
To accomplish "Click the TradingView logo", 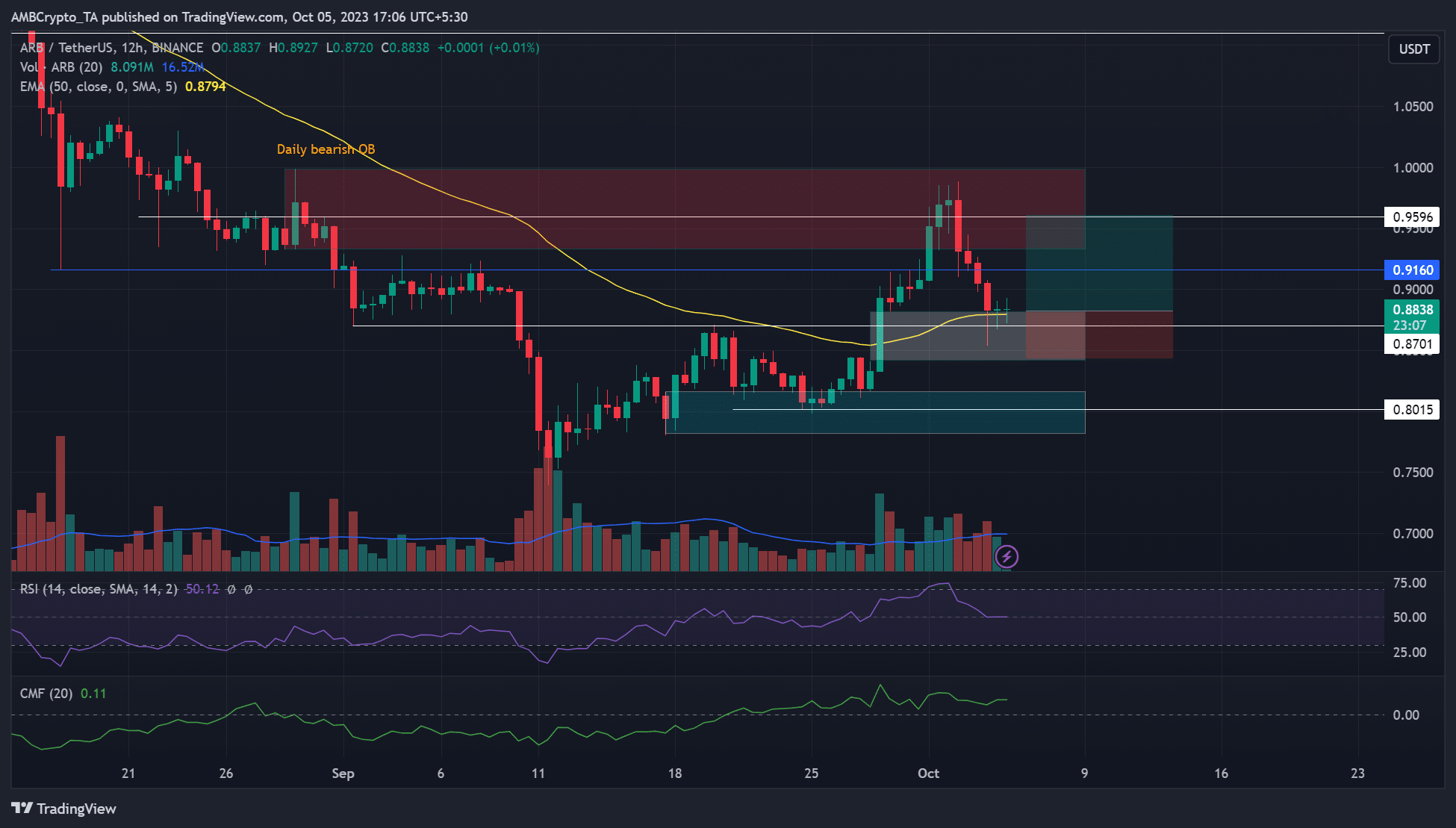I will tap(64, 809).
